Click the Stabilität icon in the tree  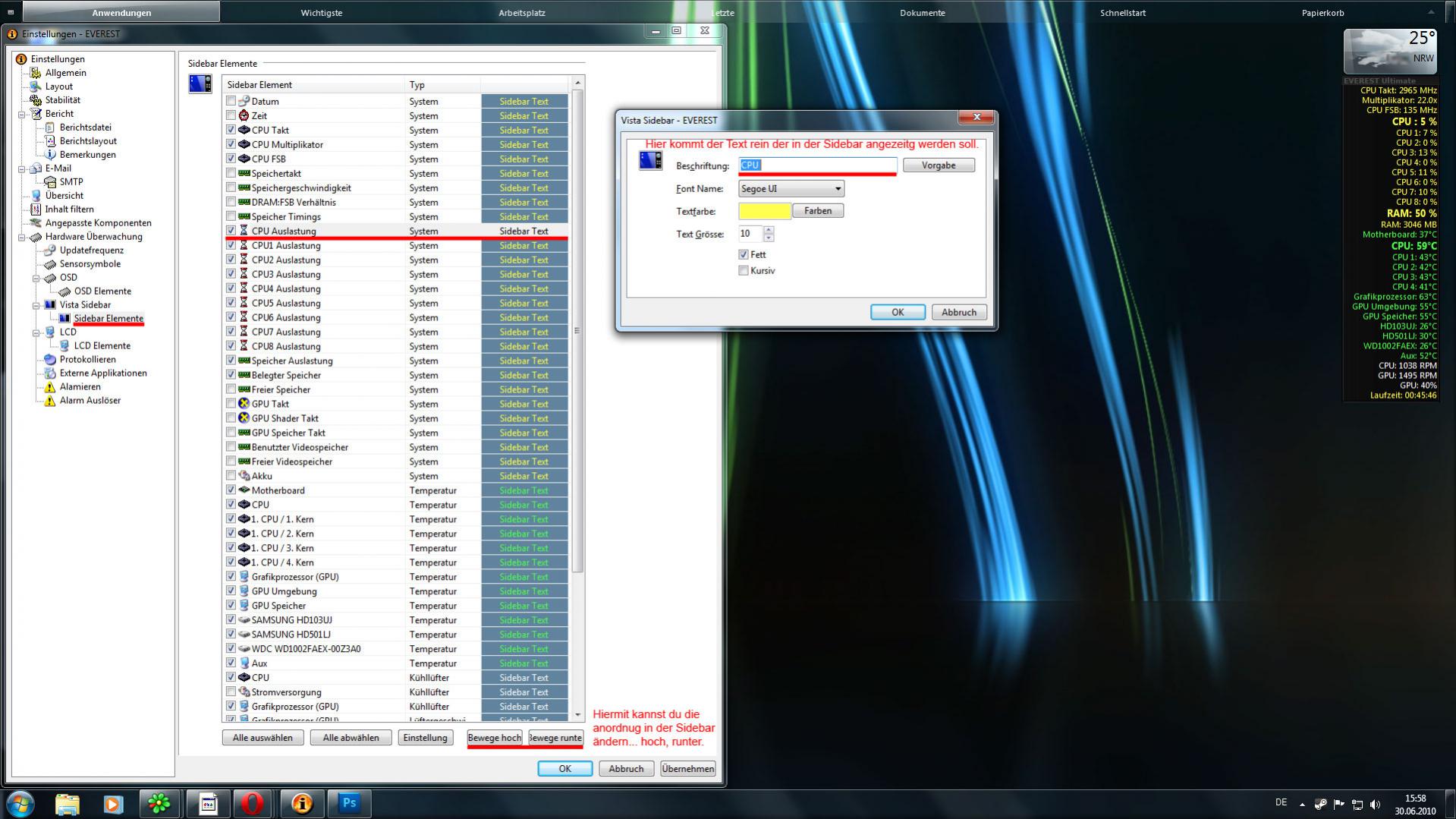tap(35, 100)
